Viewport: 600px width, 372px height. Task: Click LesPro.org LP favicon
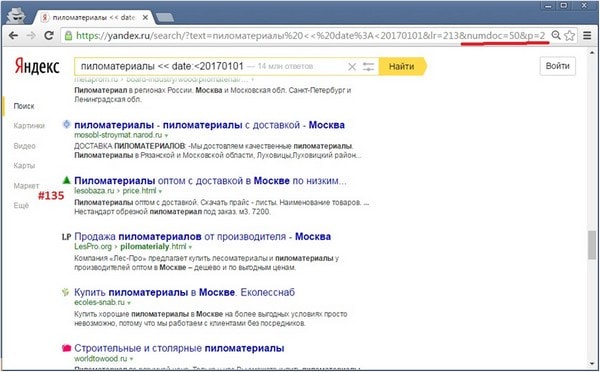67,237
